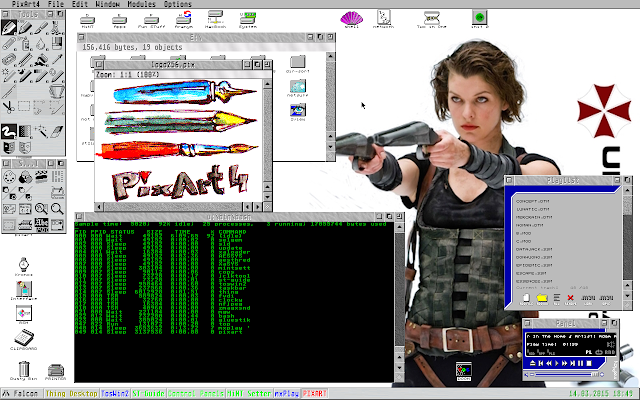The image size is (640, 400).
Task: Click Stop in mxPlay Panel
Action: pos(589,363)
